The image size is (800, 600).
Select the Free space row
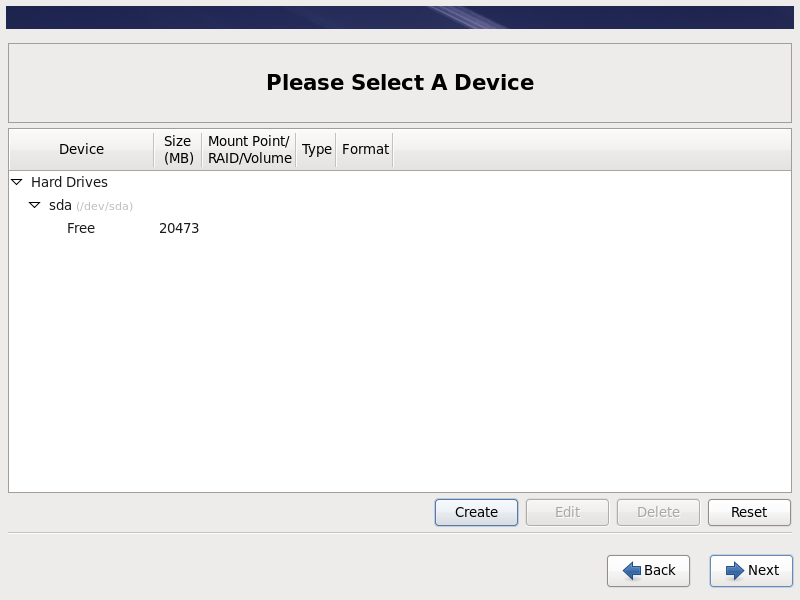click(x=81, y=228)
